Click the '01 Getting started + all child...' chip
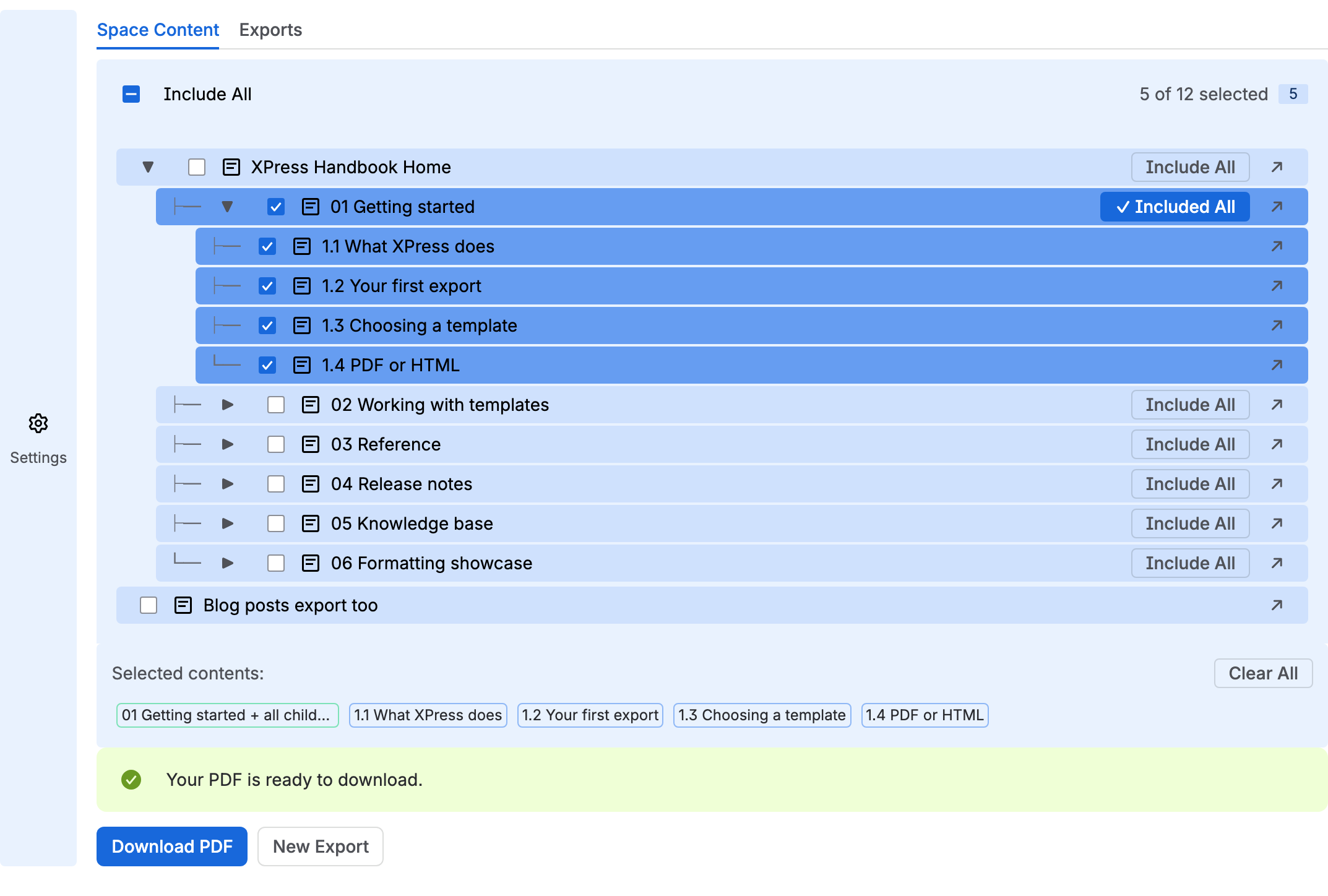This screenshot has height=896, width=1328. [227, 715]
